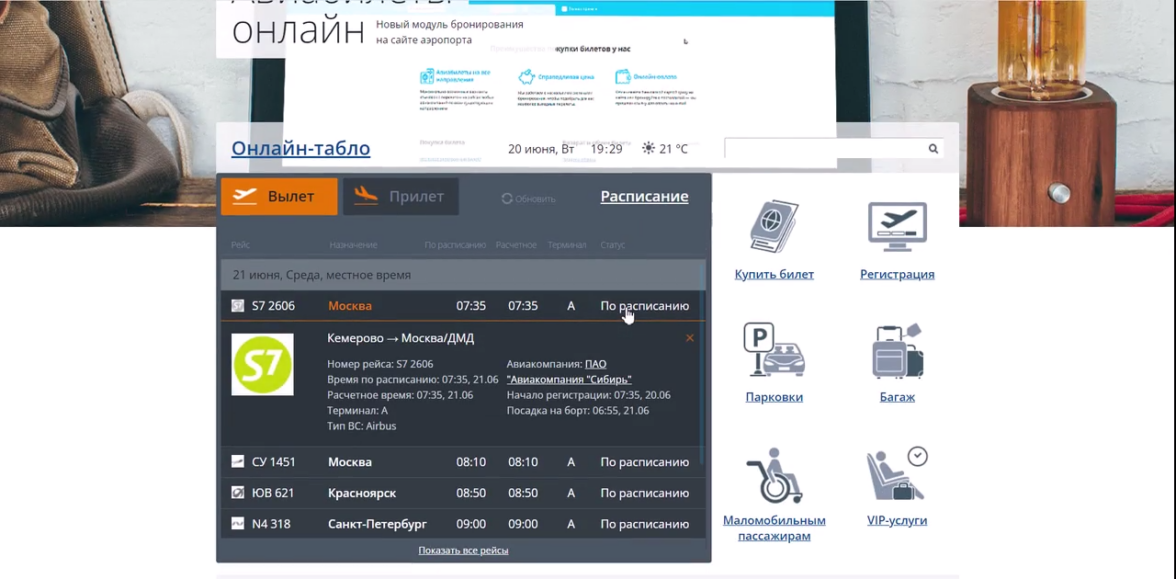Click the По расписанию column header
Image resolution: width=1176 pixels, height=579 pixels.
(x=455, y=245)
